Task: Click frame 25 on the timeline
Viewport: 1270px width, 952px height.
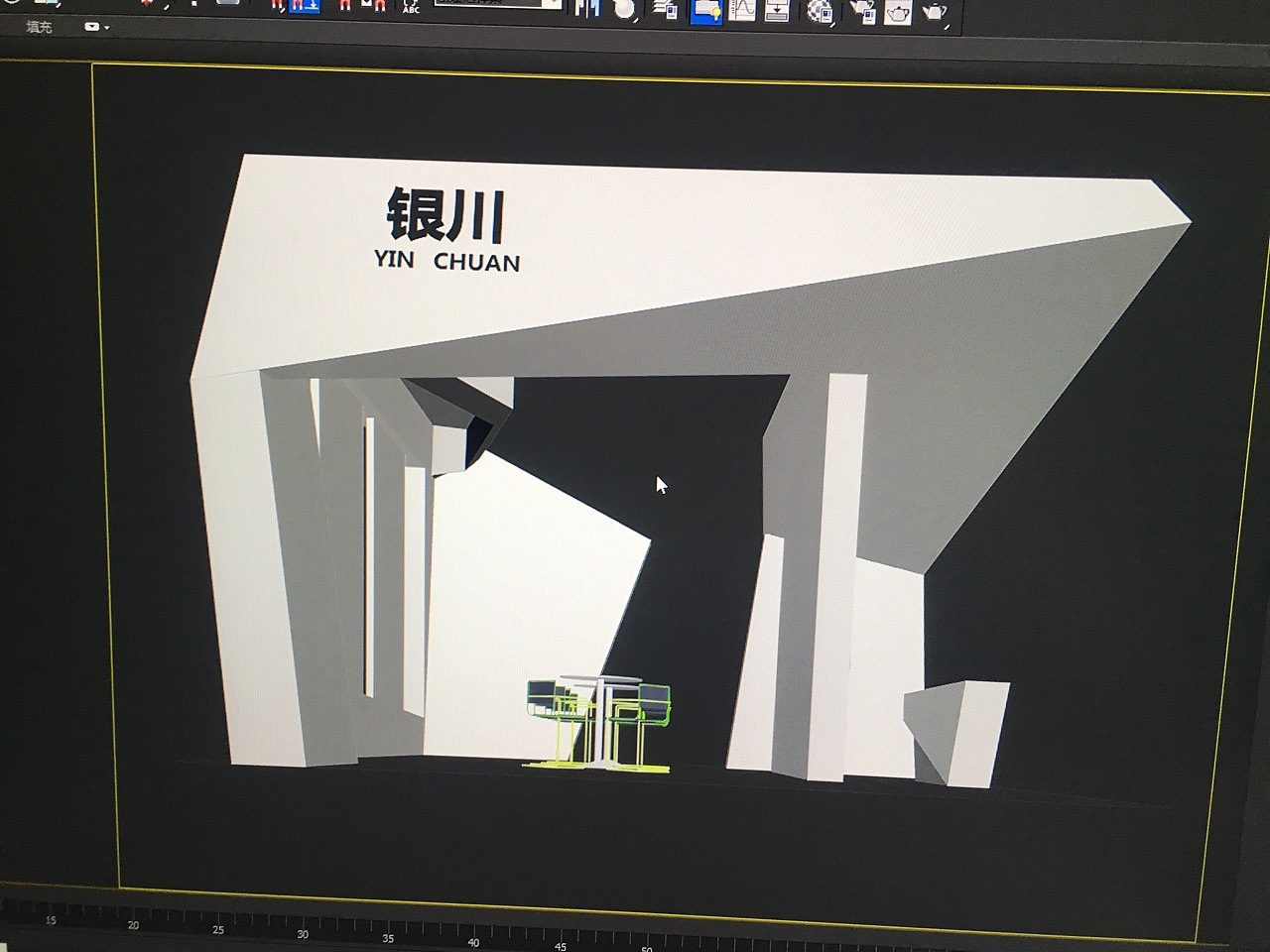Action: click(x=218, y=929)
